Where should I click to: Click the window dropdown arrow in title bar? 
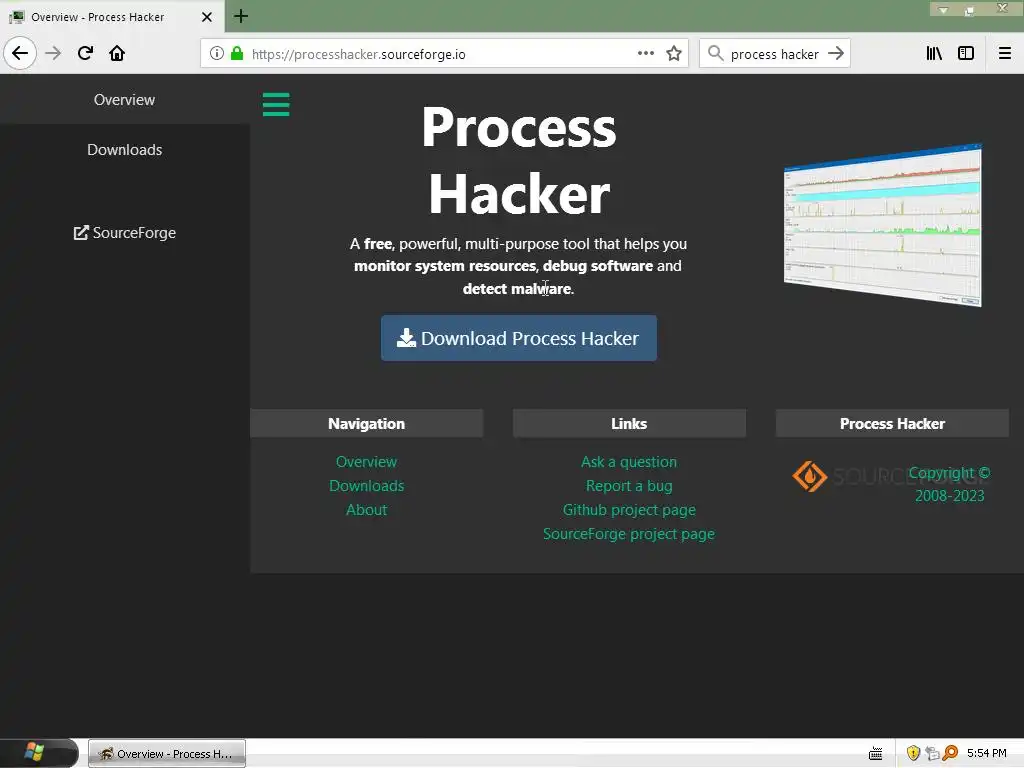(943, 9)
